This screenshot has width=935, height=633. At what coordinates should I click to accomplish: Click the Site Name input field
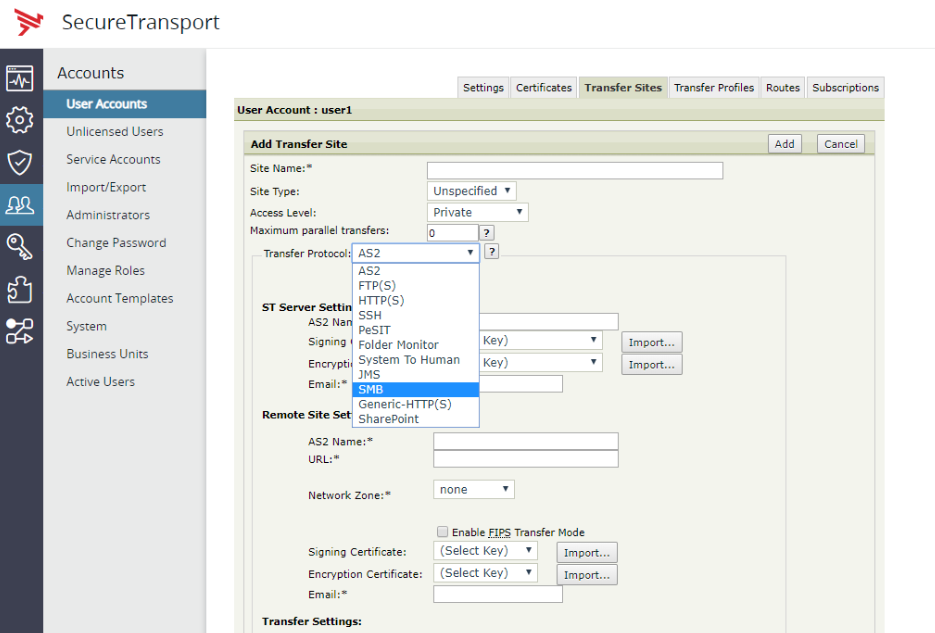(x=575, y=170)
